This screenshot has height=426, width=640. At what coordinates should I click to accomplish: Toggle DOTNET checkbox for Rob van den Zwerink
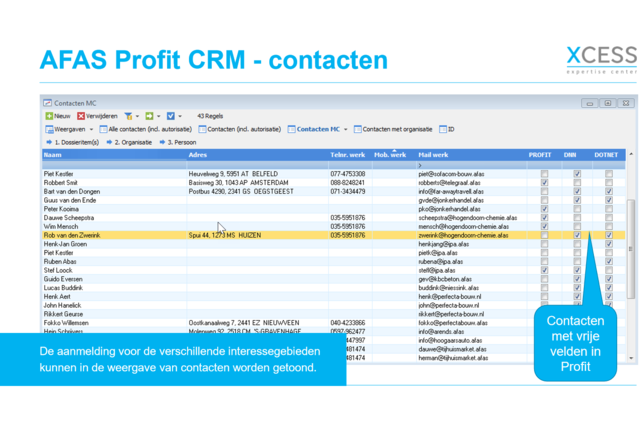[609, 235]
